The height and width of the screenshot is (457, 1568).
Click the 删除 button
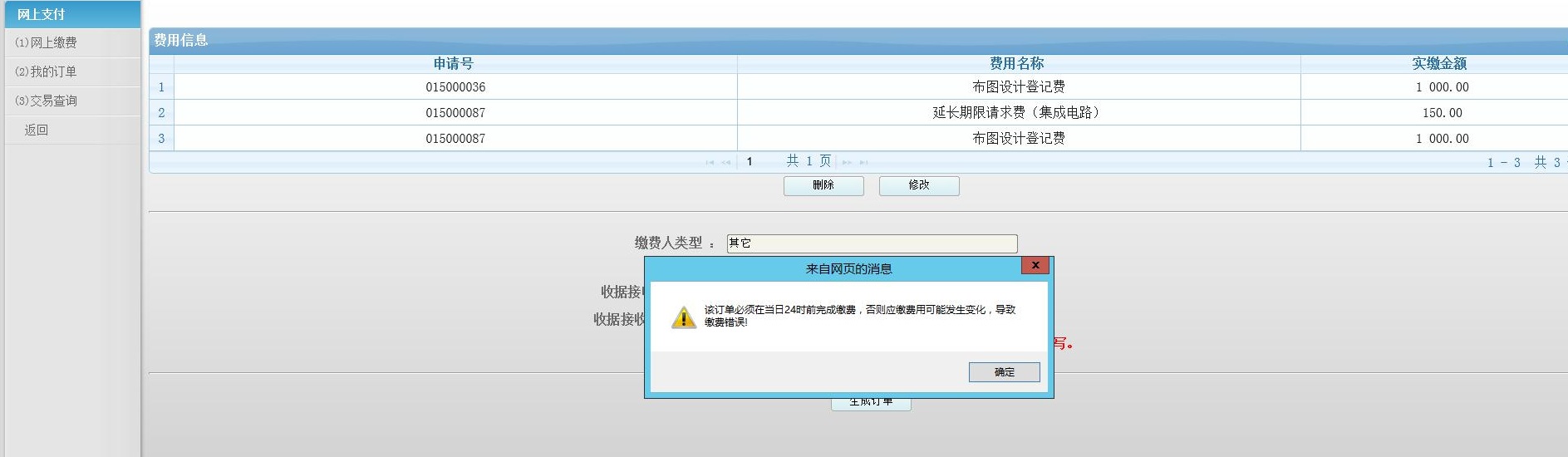[823, 185]
